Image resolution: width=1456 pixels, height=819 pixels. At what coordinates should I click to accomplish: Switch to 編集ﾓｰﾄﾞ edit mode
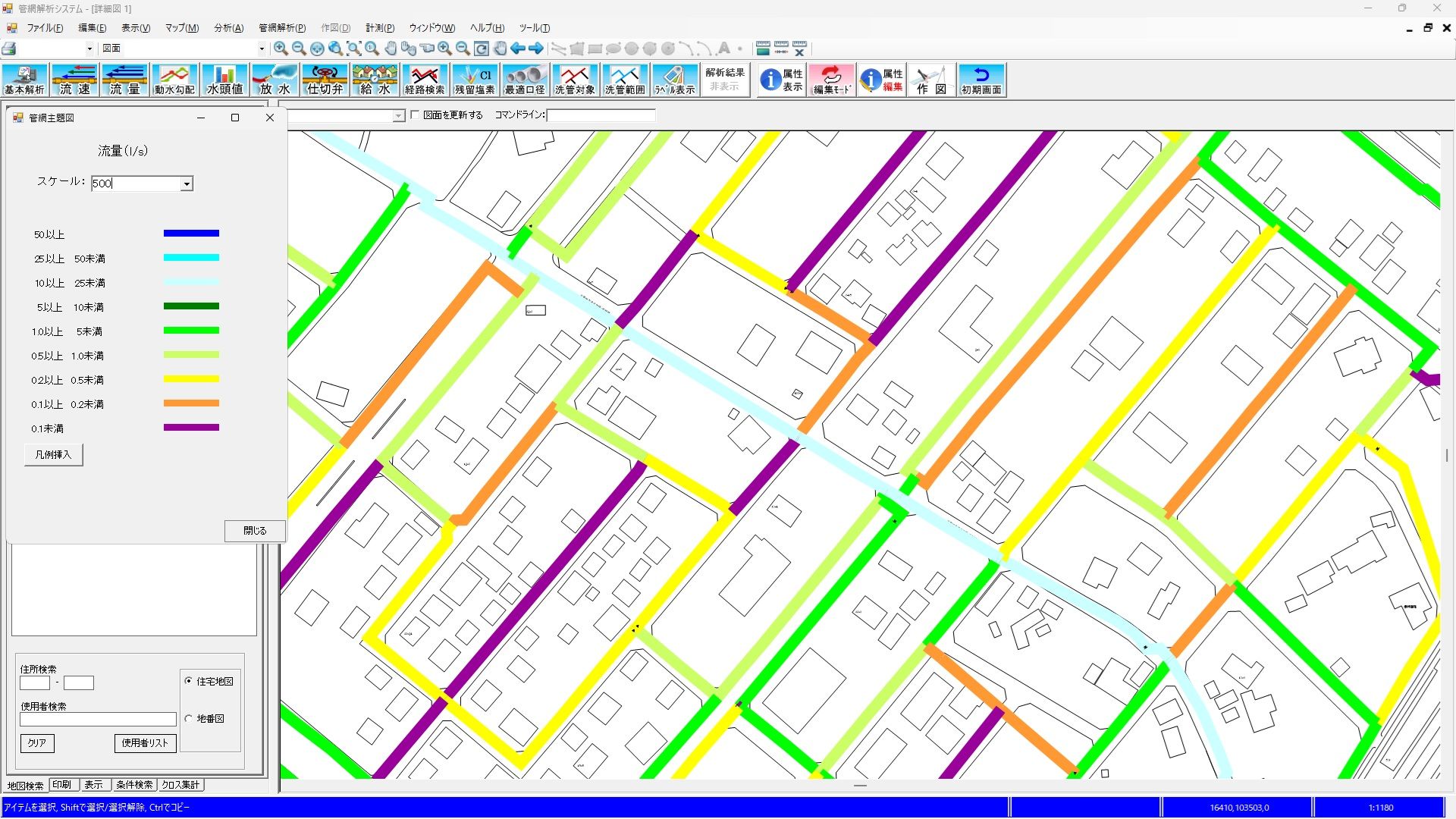pyautogui.click(x=832, y=80)
